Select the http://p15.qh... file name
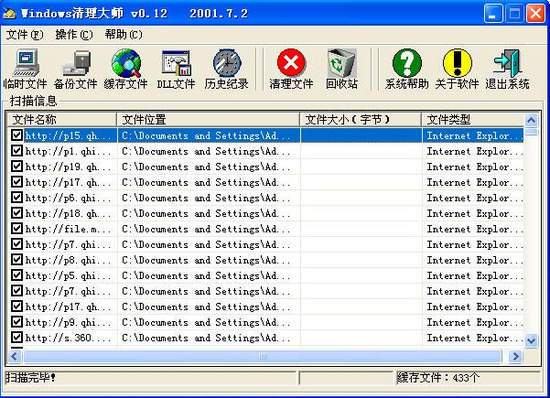 tap(67, 136)
